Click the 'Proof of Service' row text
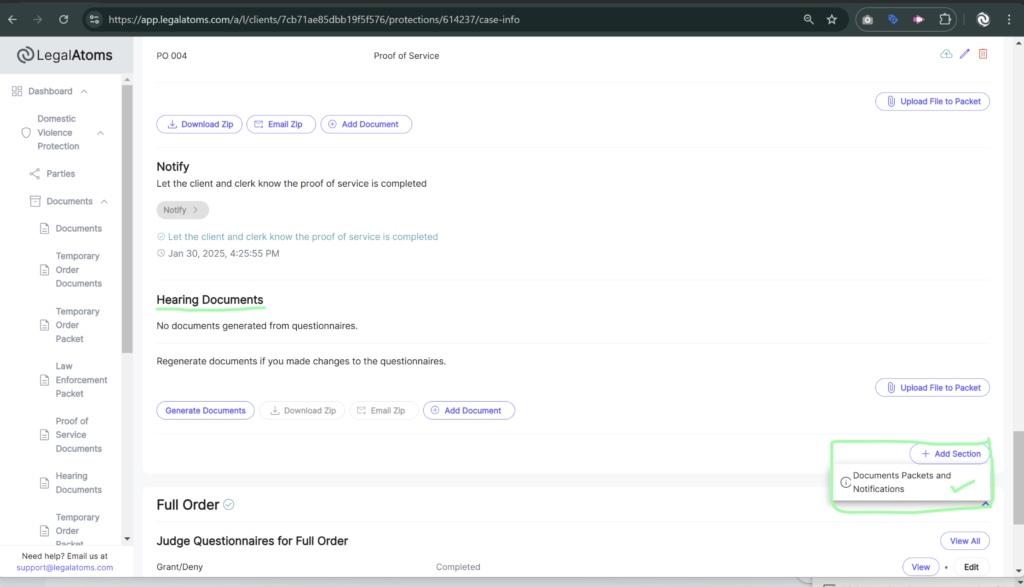The image size is (1024, 587). coord(406,56)
